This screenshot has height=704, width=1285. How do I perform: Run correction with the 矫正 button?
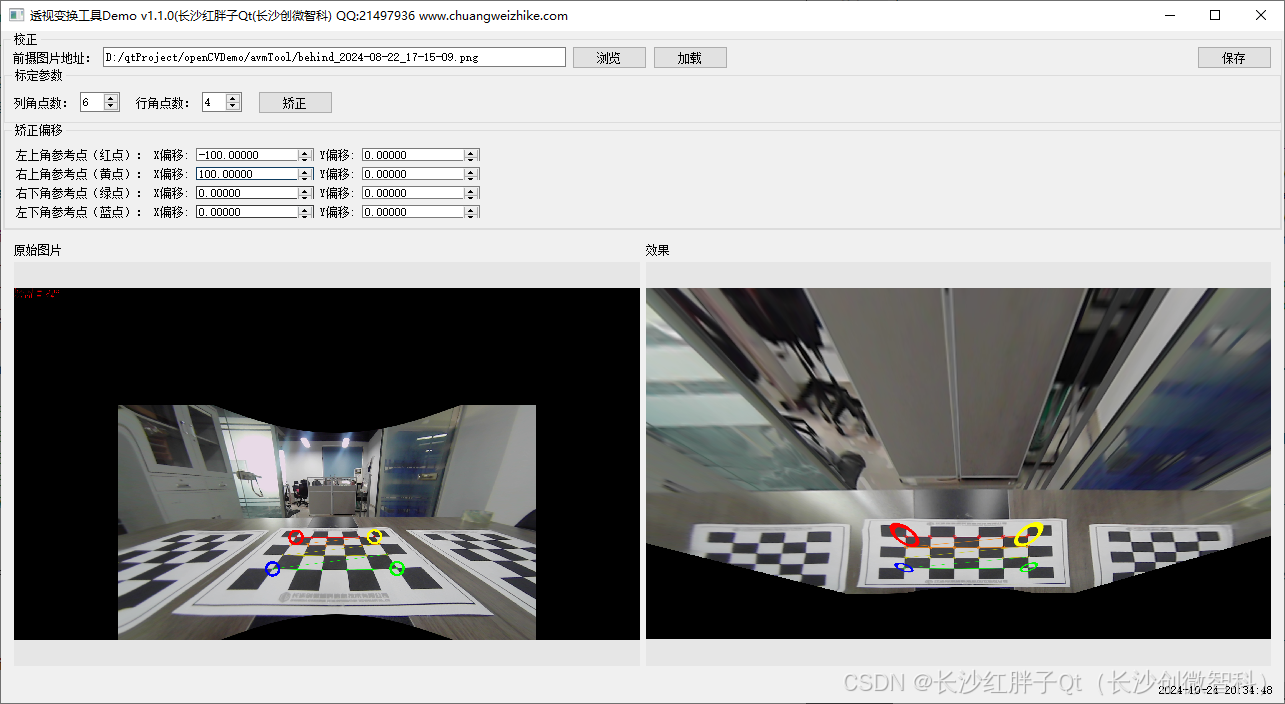294,103
